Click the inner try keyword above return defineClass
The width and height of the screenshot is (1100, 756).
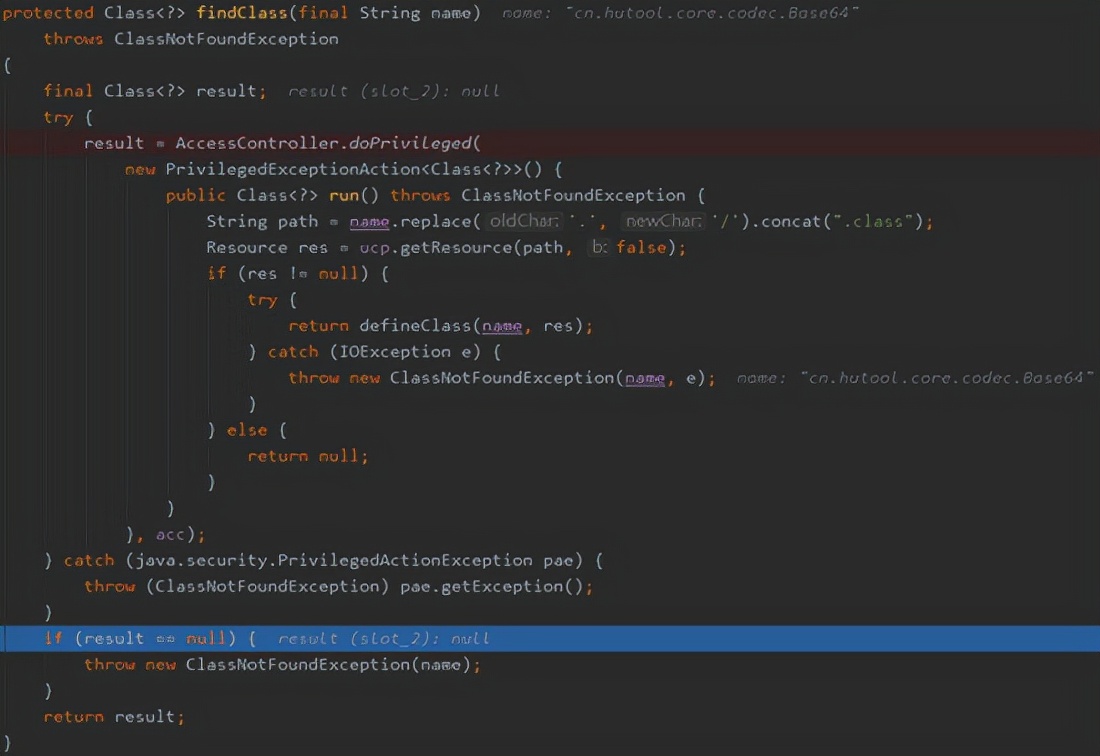[262, 299]
